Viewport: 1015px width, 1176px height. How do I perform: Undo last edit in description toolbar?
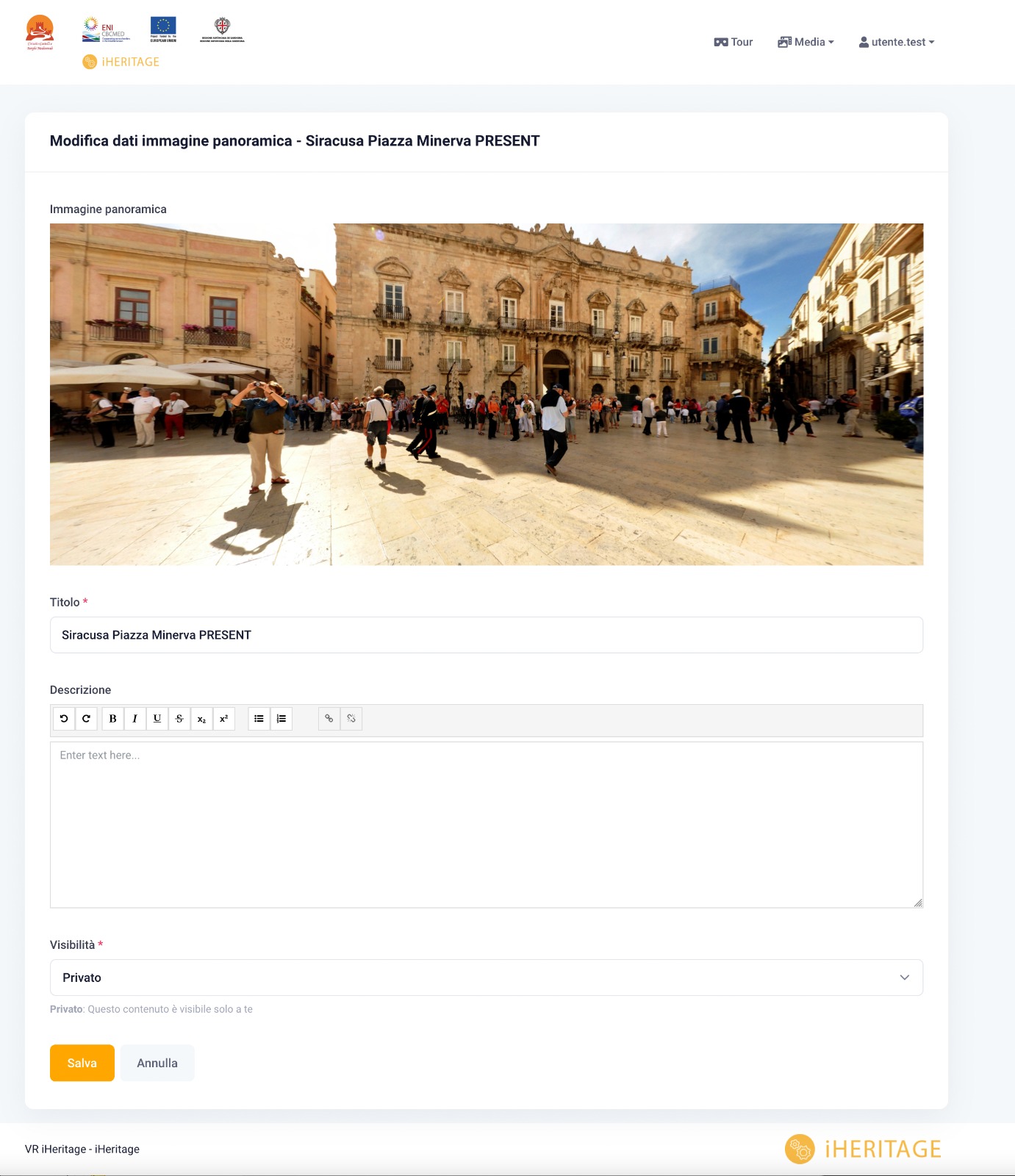(x=64, y=719)
